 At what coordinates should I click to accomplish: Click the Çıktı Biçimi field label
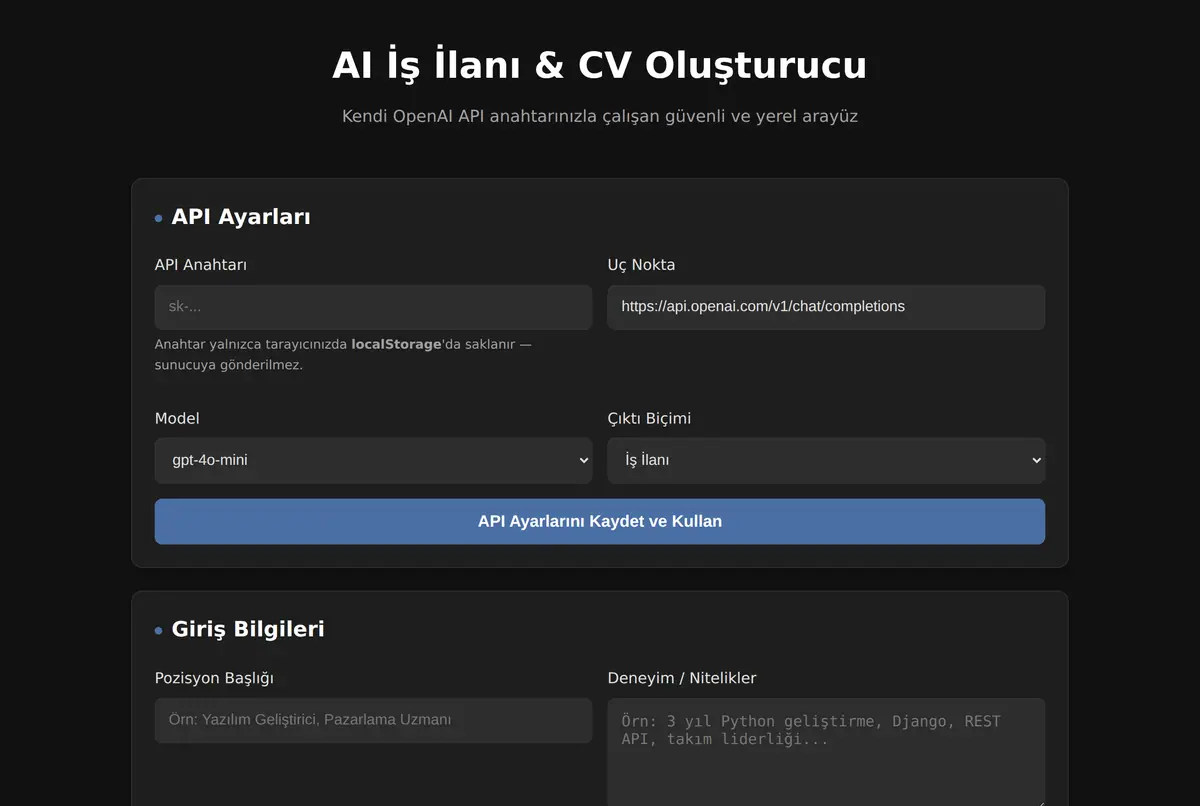[649, 418]
